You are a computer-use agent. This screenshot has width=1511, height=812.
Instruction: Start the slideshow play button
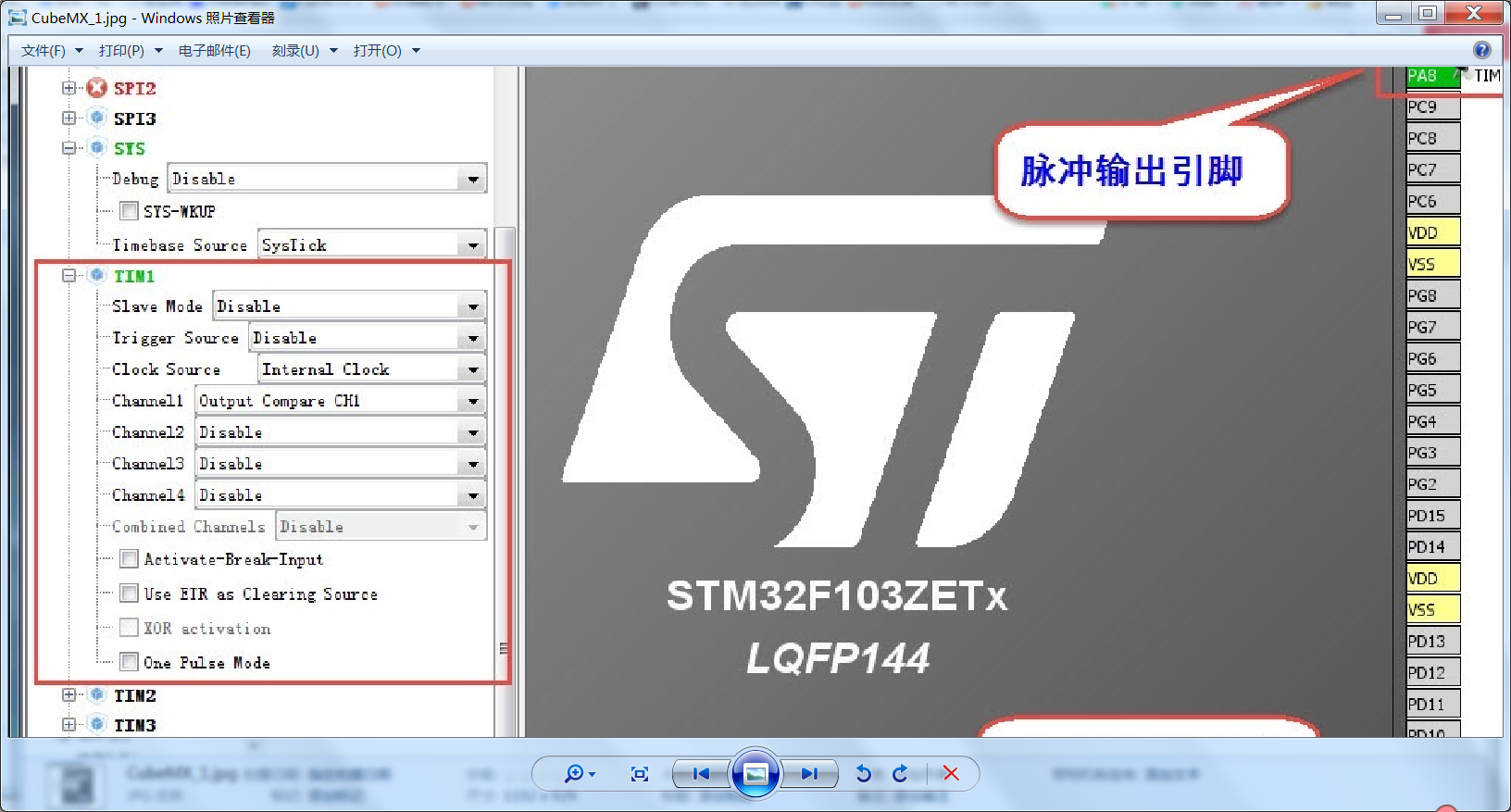(755, 773)
